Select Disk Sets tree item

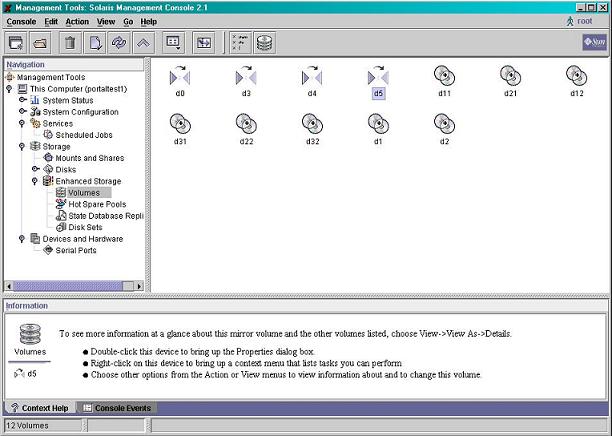click(x=79, y=227)
